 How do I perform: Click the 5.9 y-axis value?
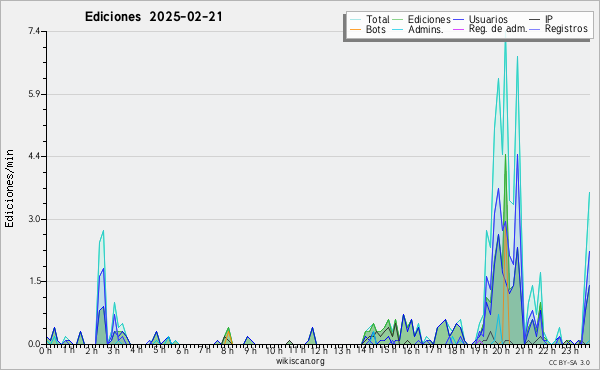34,94
